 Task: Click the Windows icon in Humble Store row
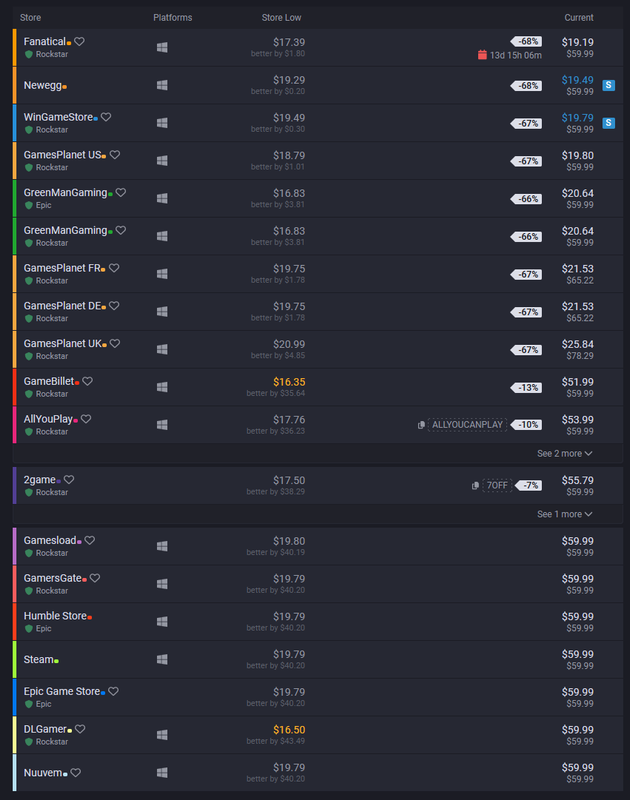click(162, 622)
